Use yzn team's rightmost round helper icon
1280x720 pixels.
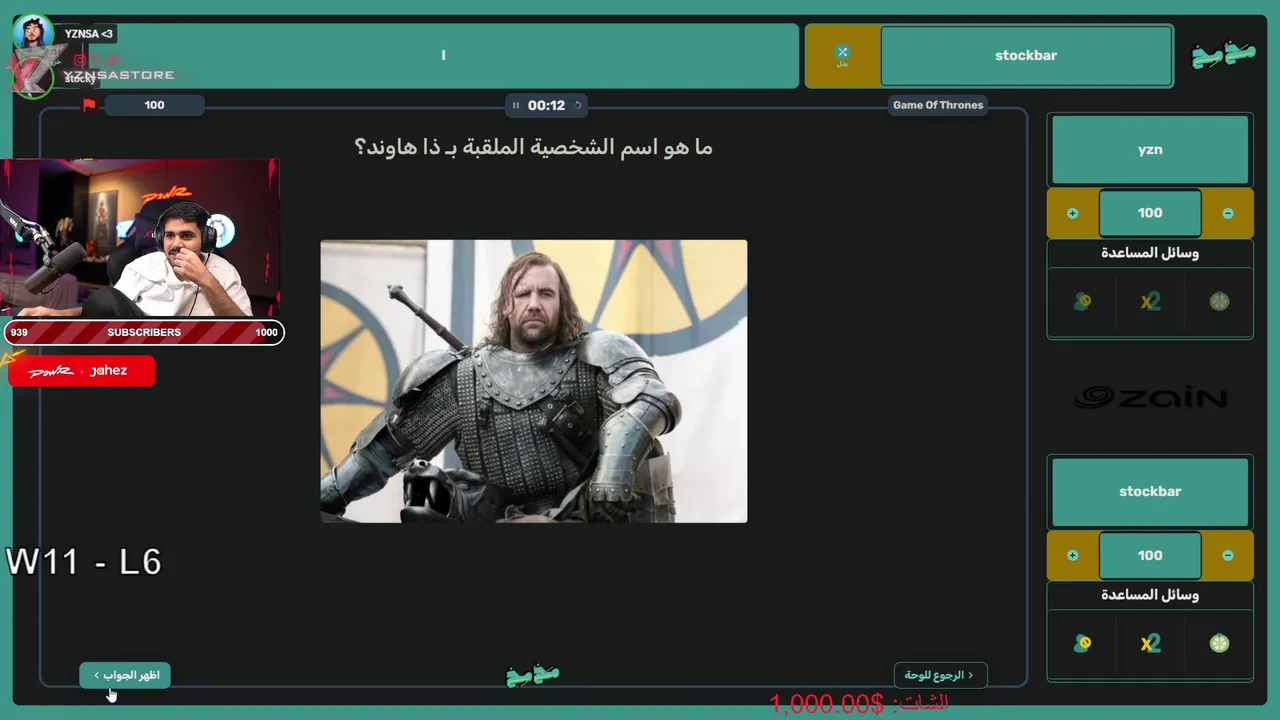(1219, 301)
